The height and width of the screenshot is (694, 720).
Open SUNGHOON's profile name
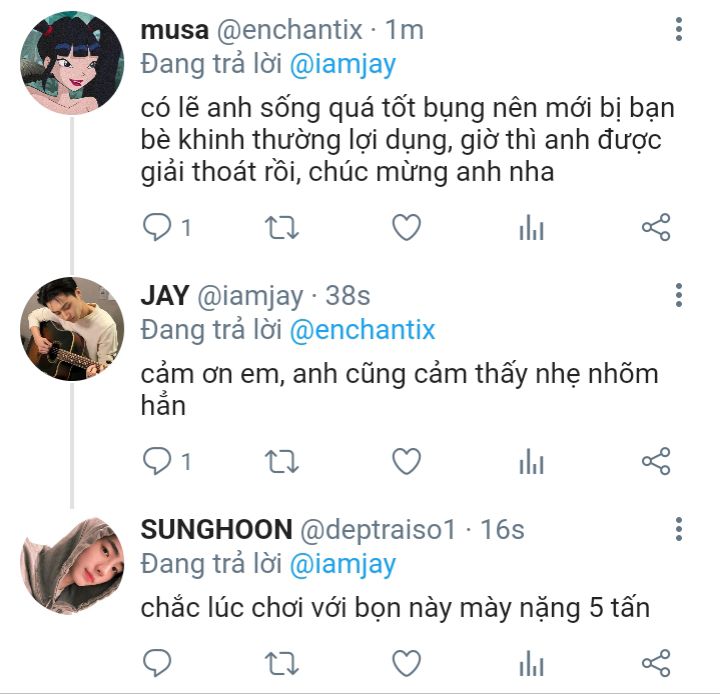tap(216, 529)
